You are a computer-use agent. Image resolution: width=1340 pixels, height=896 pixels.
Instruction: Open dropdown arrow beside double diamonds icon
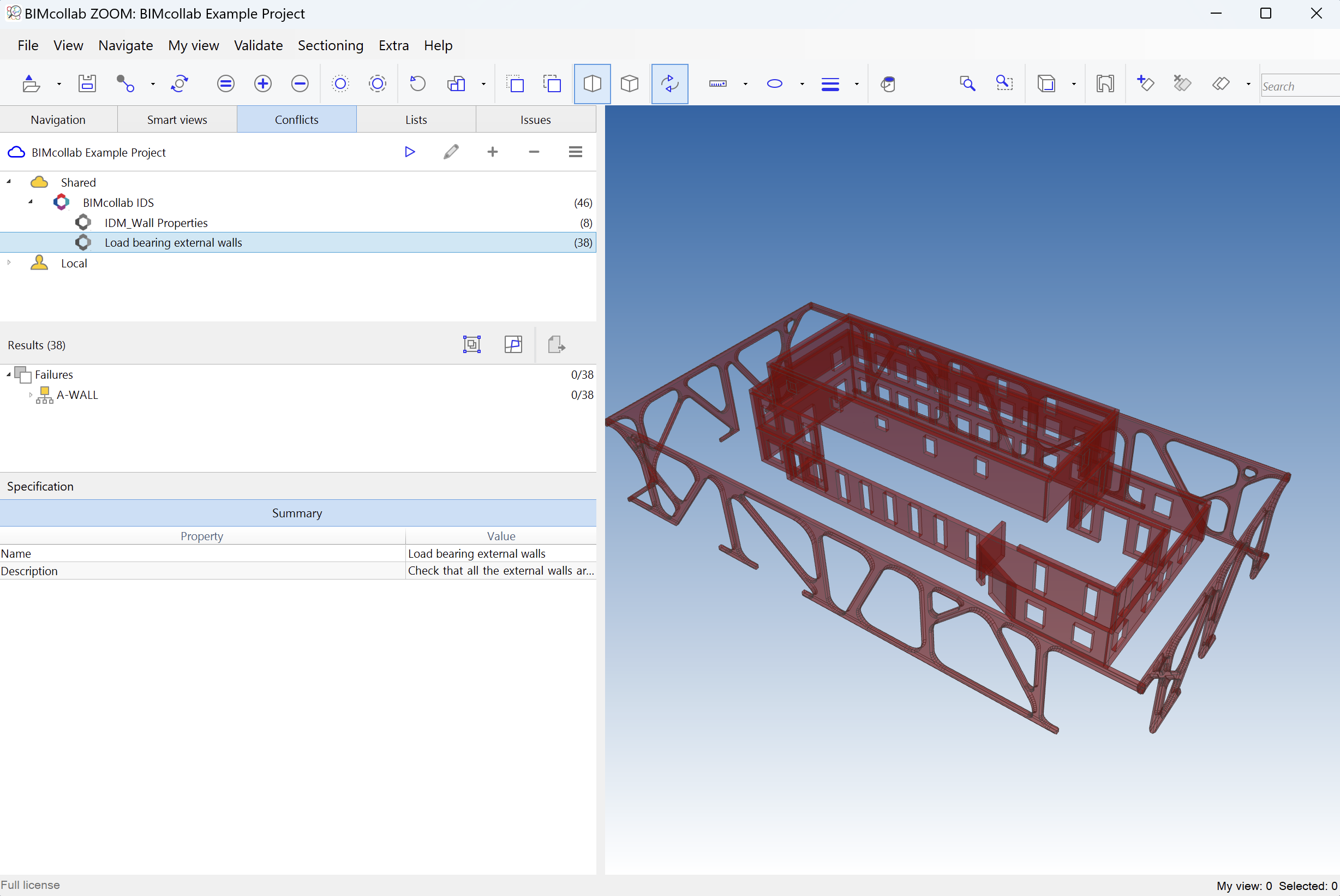click(1248, 85)
